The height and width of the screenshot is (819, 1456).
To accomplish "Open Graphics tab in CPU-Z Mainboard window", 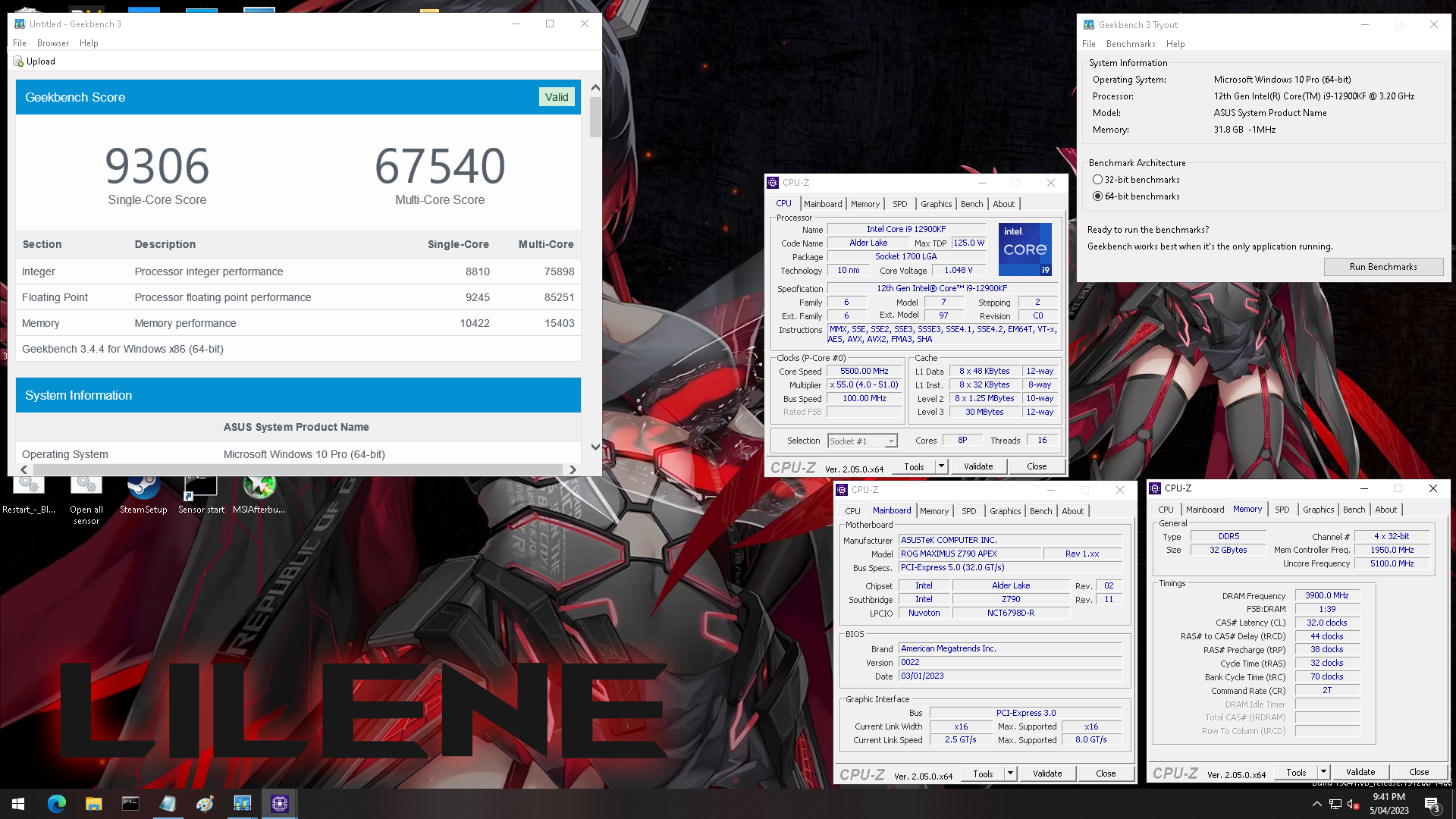I will tap(1006, 511).
